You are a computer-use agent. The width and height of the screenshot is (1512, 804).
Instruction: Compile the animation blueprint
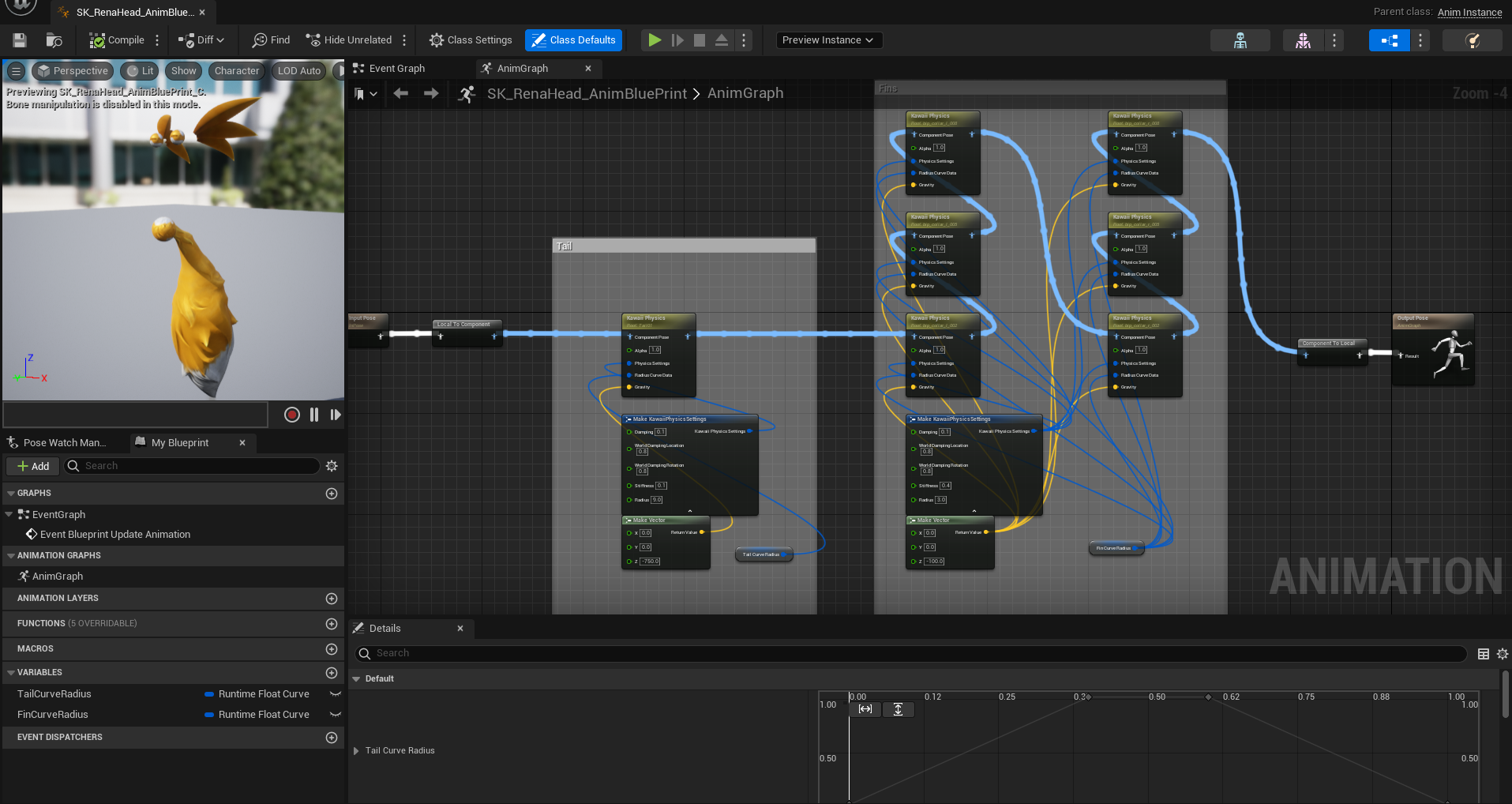pyautogui.click(x=117, y=40)
